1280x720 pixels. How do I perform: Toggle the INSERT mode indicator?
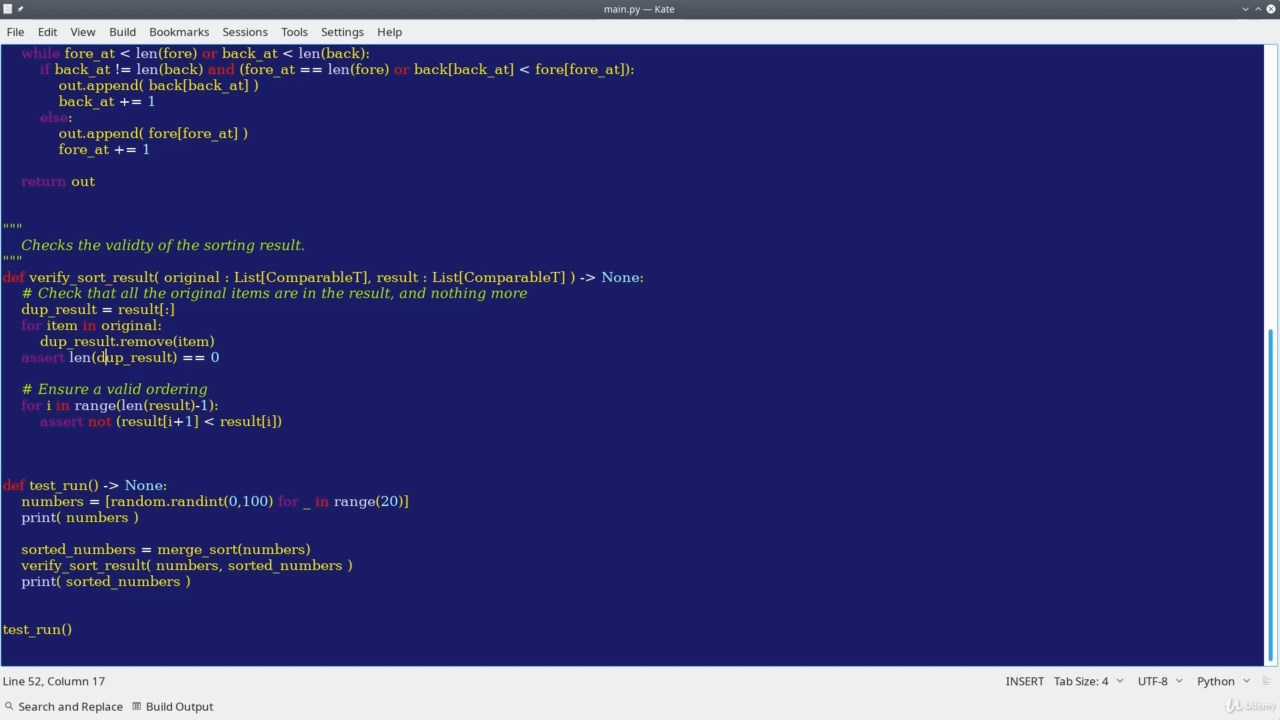(1025, 681)
